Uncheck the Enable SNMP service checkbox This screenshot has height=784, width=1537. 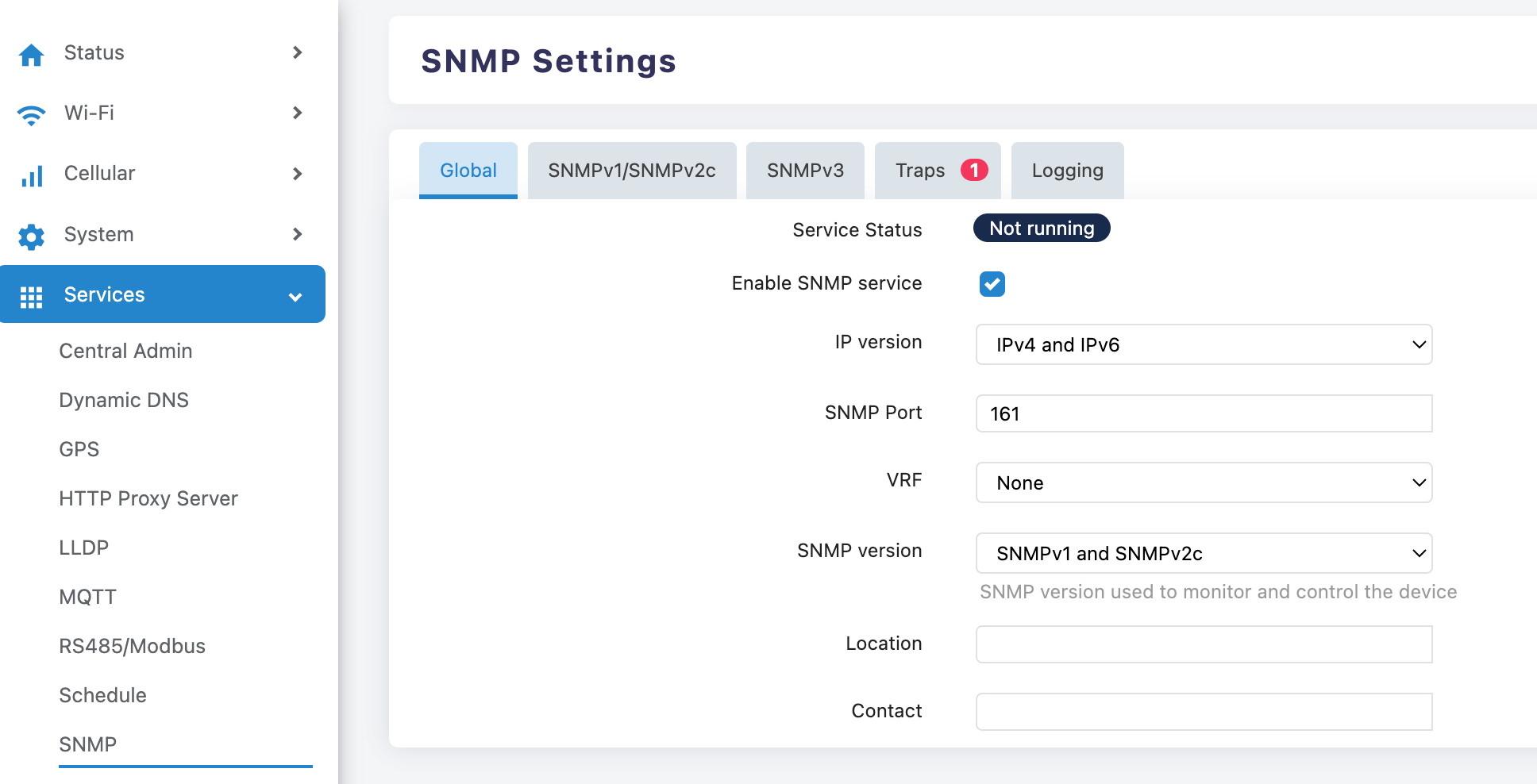992,284
